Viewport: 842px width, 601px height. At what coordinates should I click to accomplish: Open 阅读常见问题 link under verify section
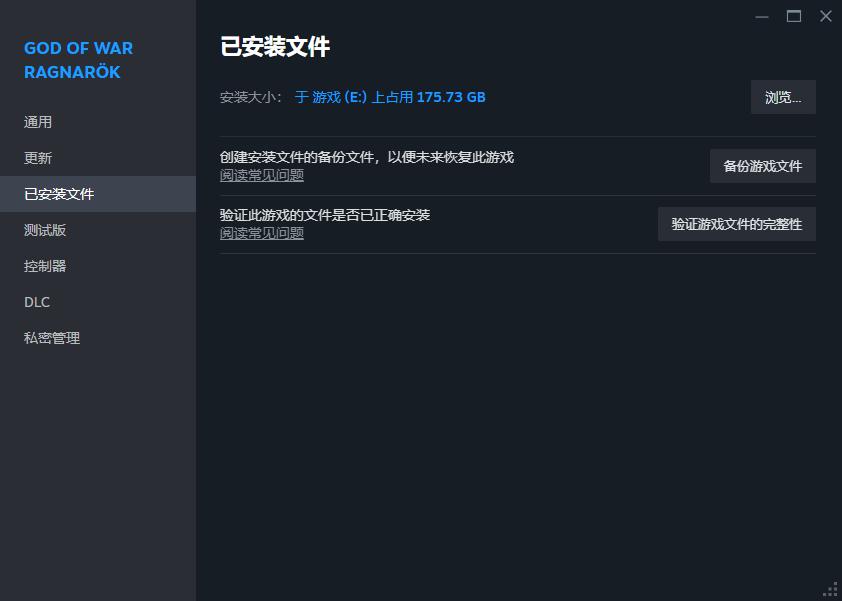[262, 233]
